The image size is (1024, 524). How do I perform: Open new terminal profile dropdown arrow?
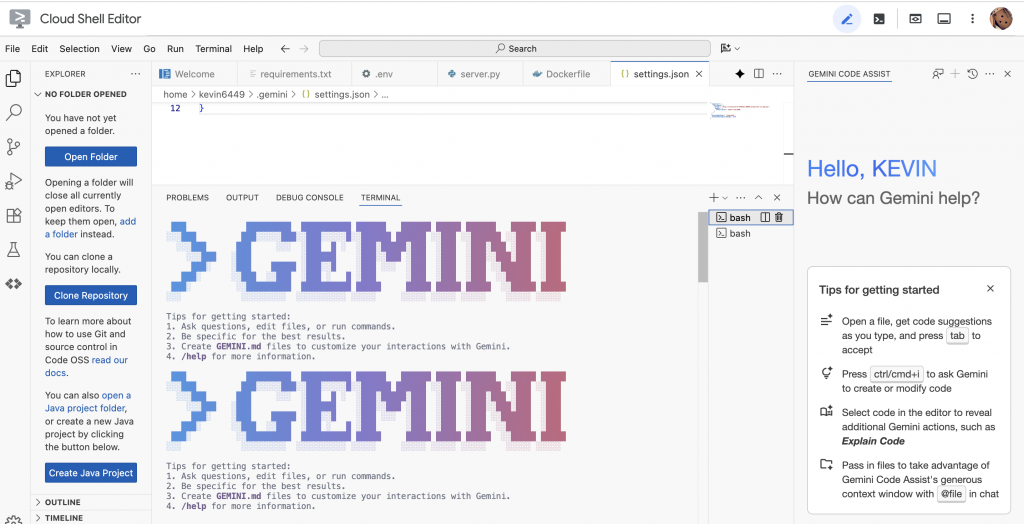725,197
